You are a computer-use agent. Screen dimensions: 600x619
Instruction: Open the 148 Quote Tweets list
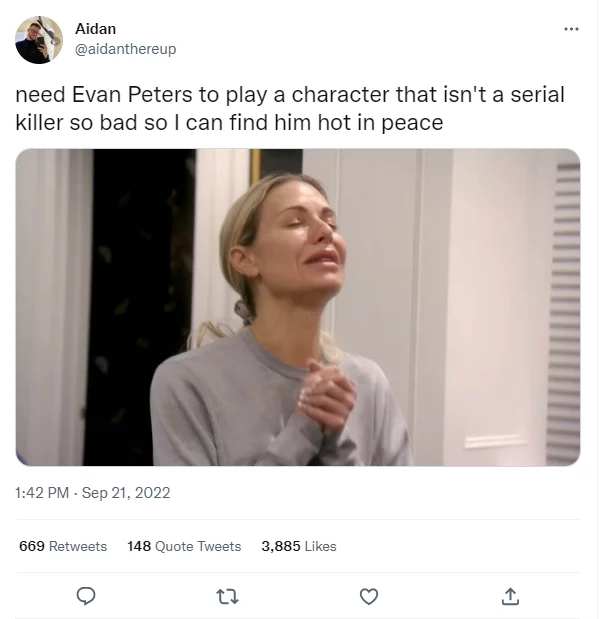click(184, 546)
